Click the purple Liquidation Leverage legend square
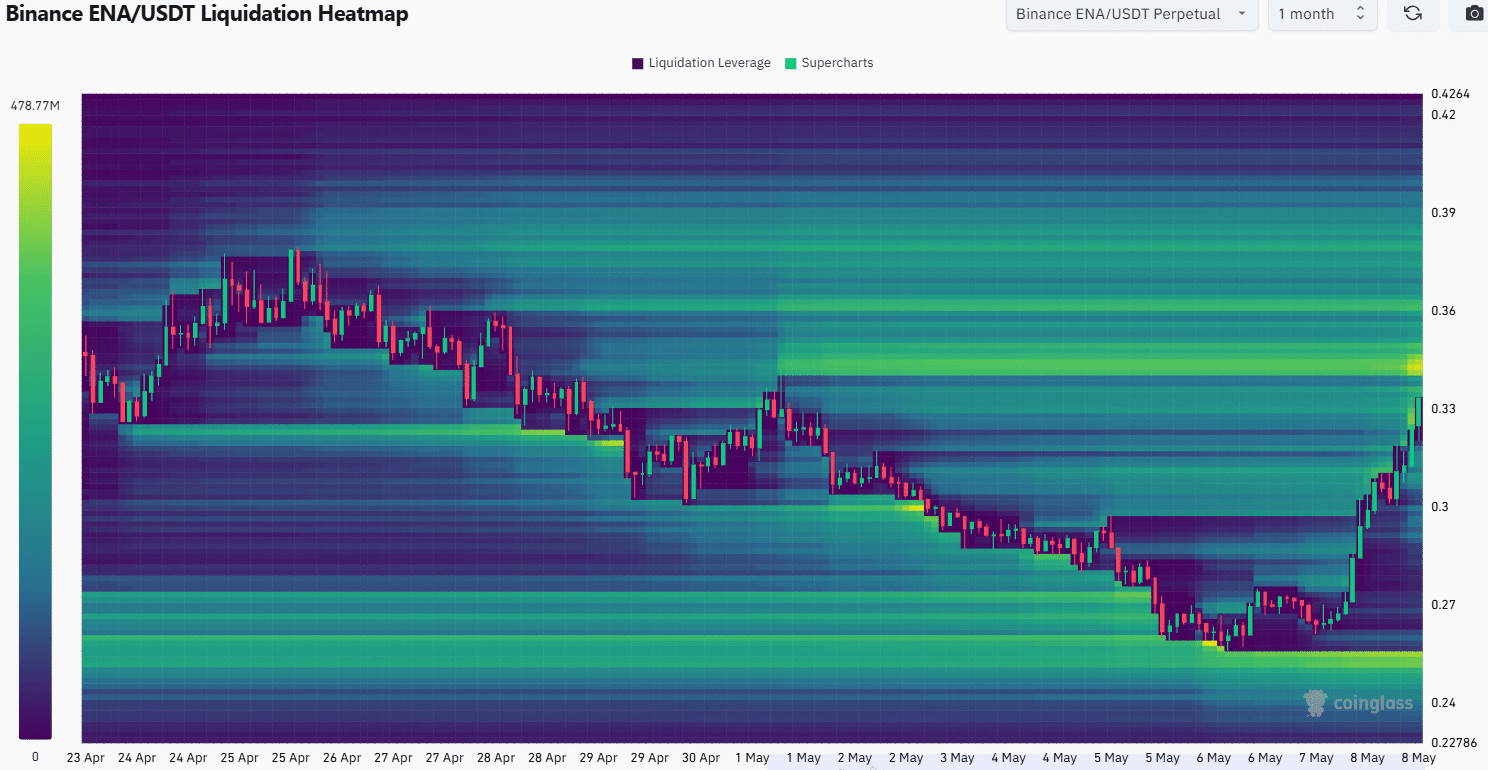Screen dimensions: 1488x770 637,63
